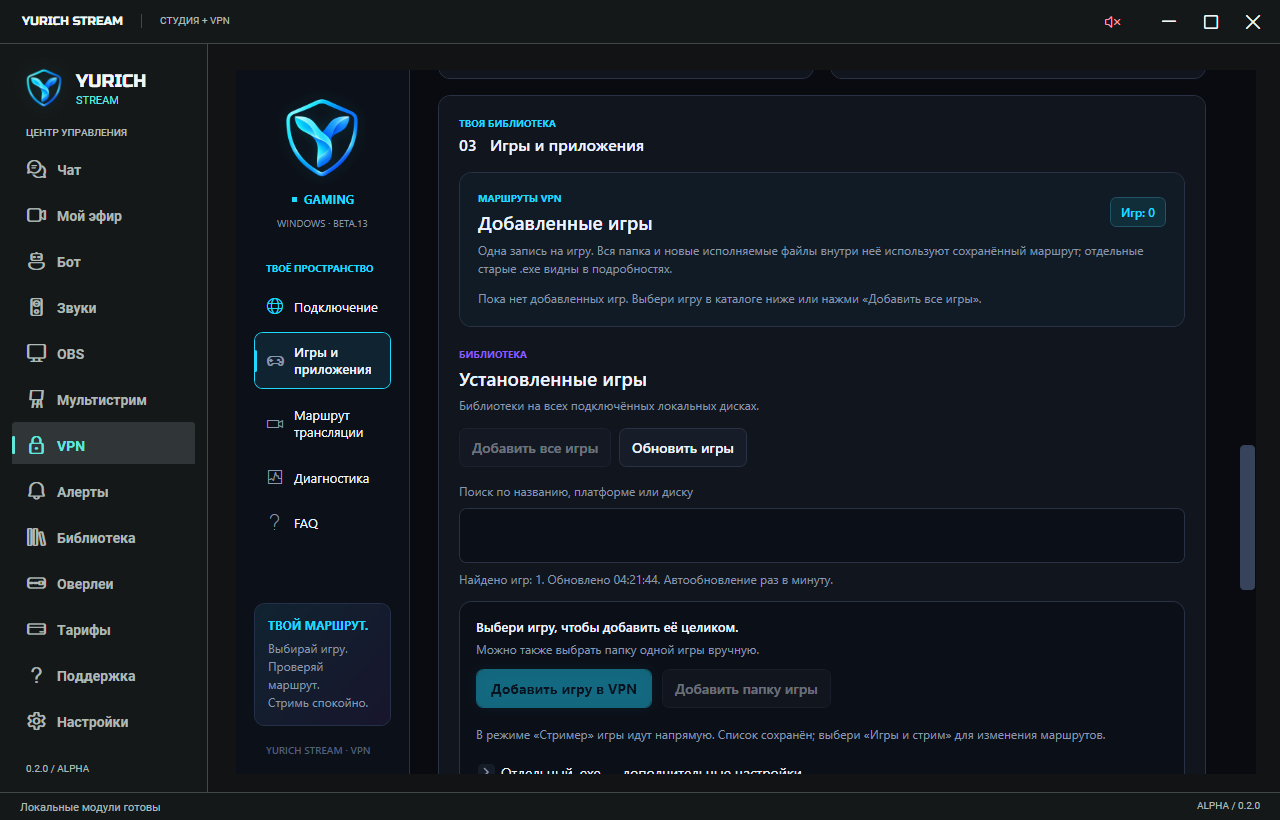
Task: Click the 'СТУДИЯ + VPN' title bar label
Action: 195,21
